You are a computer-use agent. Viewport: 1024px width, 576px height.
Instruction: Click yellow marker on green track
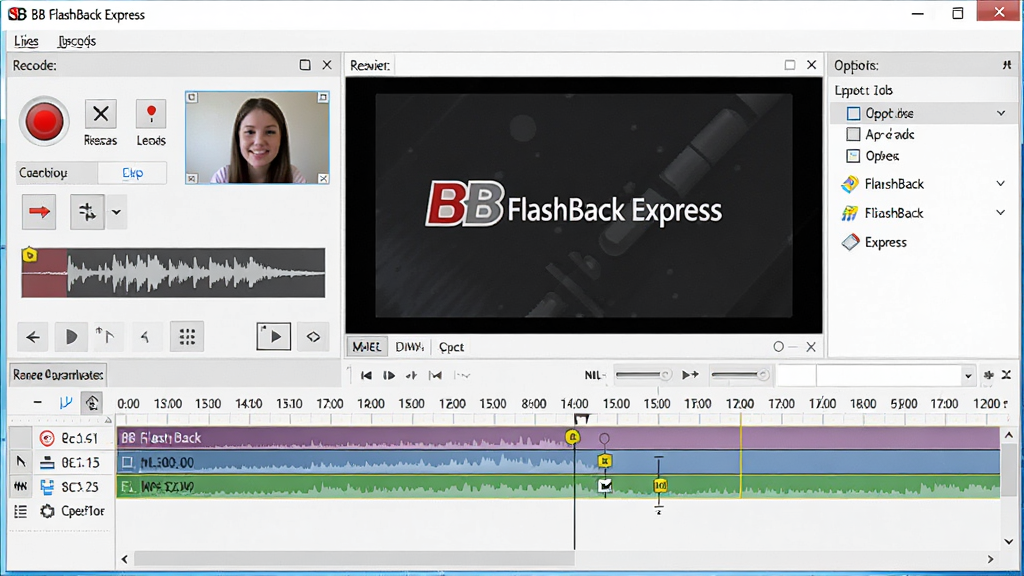pyautogui.click(x=660, y=485)
